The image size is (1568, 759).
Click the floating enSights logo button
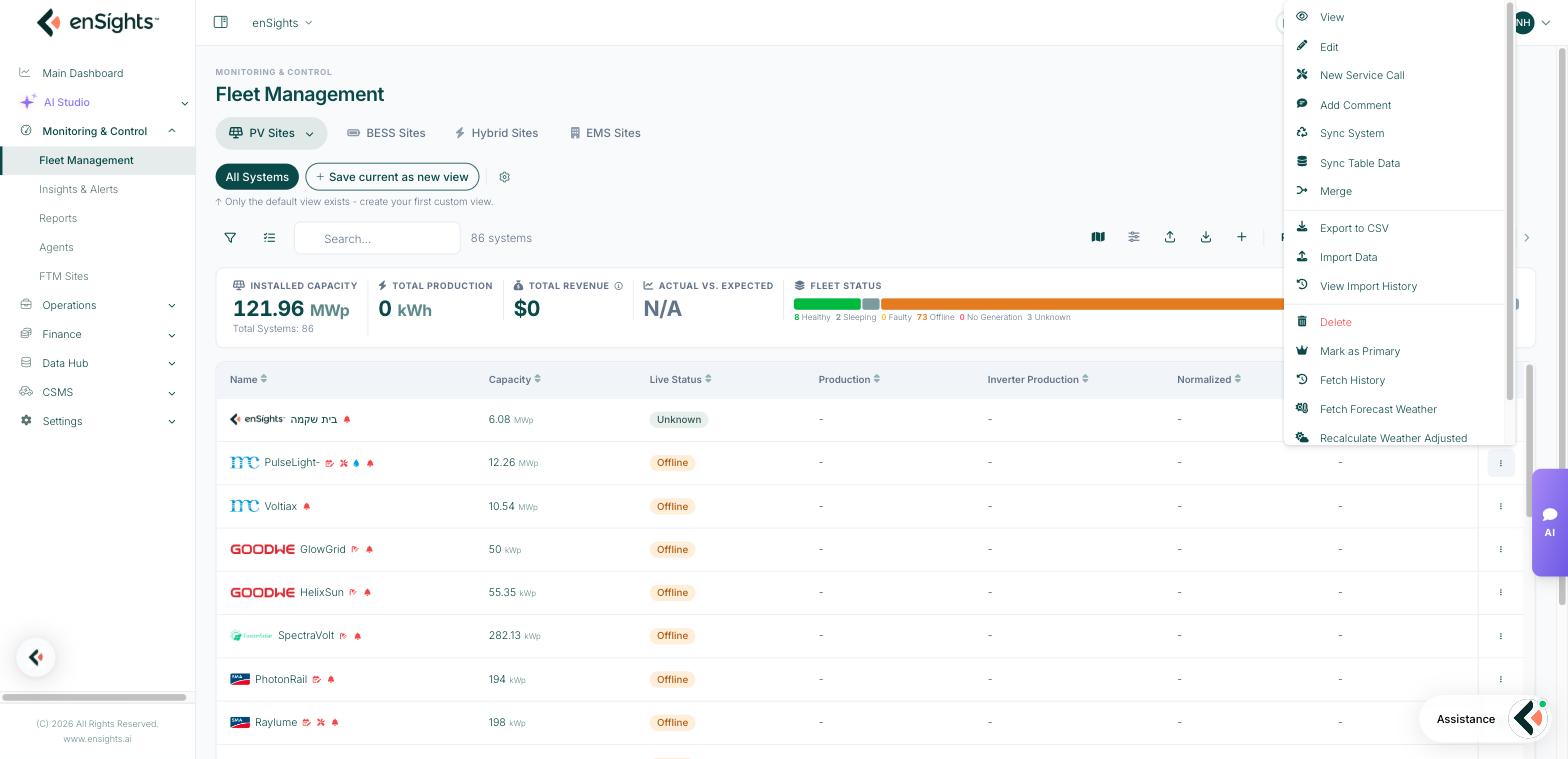(x=36, y=657)
